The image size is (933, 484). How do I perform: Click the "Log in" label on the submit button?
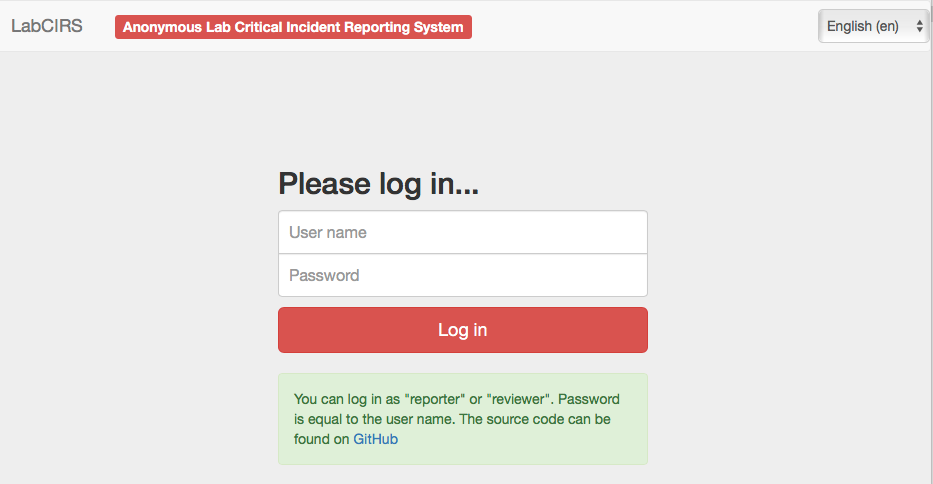pos(462,330)
